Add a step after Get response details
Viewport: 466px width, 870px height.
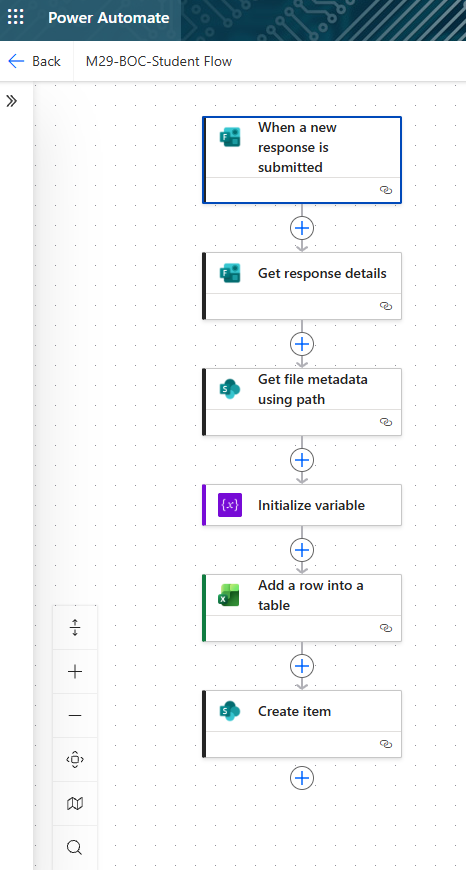pyautogui.click(x=302, y=344)
